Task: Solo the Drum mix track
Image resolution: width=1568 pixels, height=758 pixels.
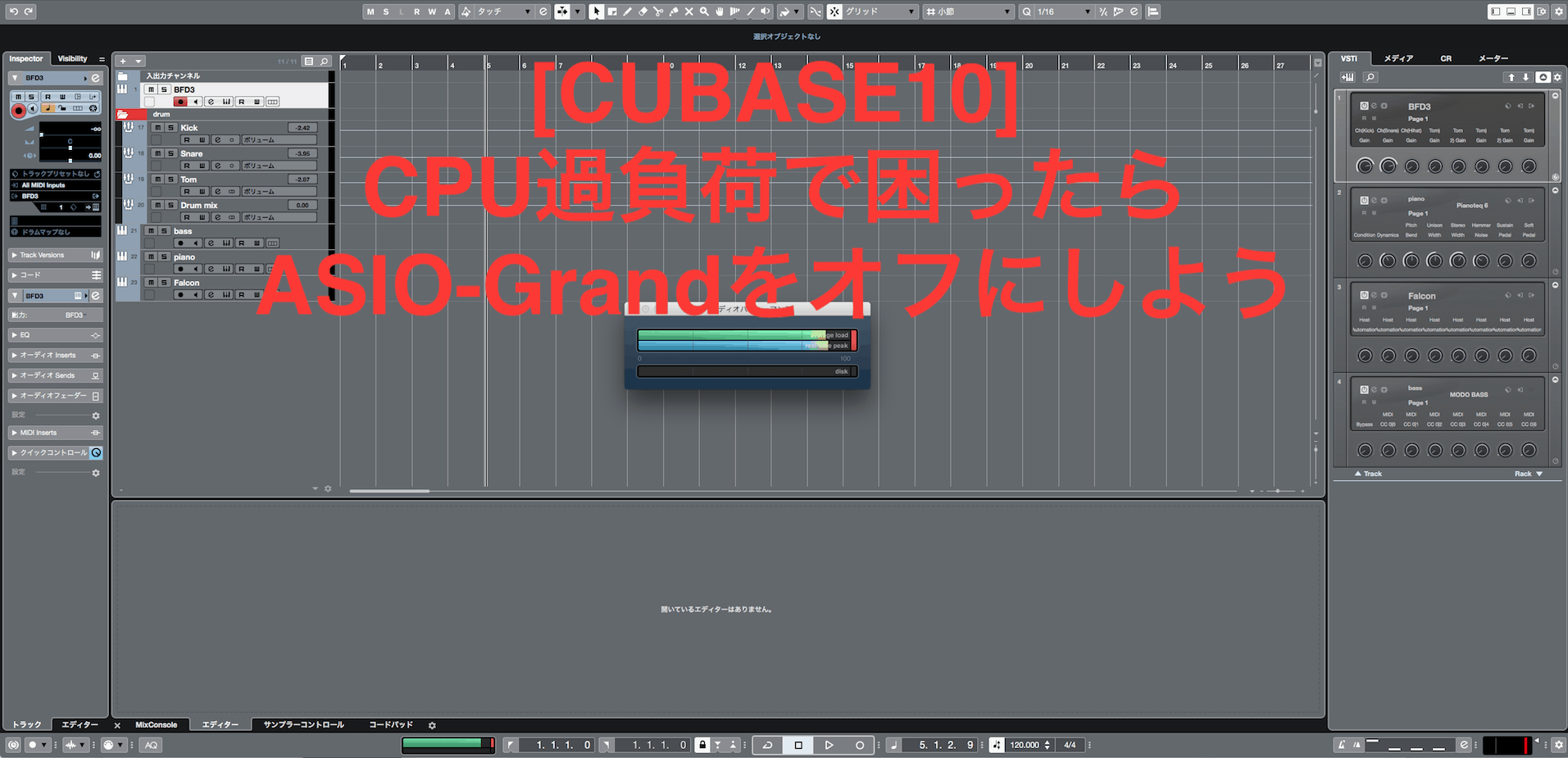Action: point(170,205)
